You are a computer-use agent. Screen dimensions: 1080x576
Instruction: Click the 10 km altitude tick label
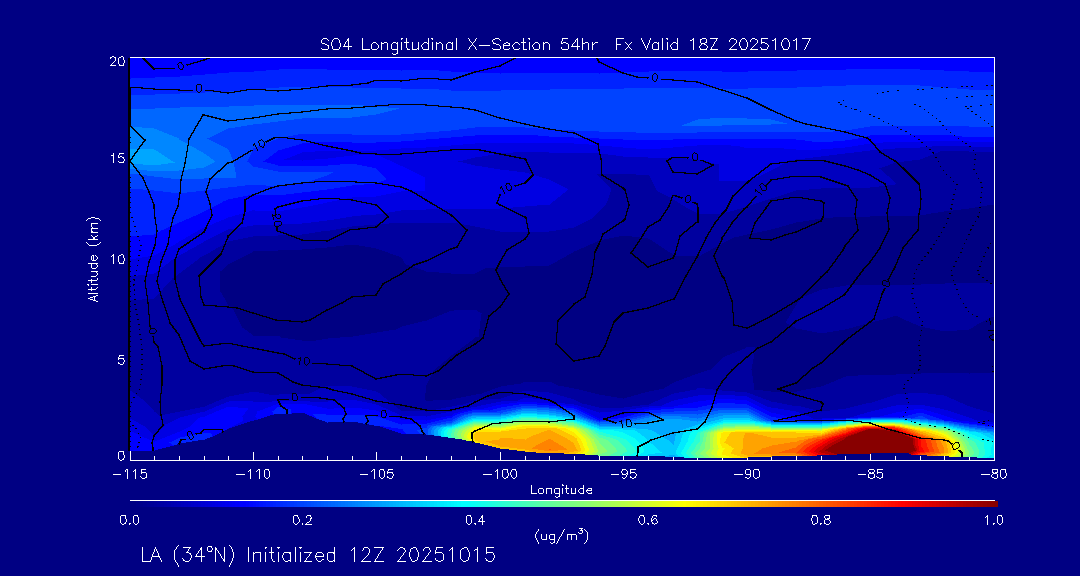click(x=115, y=259)
